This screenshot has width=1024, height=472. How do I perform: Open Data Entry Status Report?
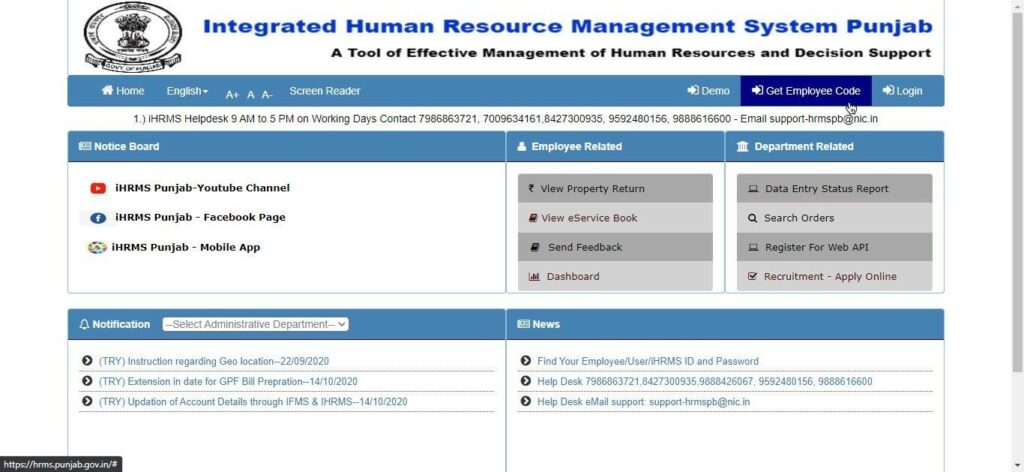point(835,189)
